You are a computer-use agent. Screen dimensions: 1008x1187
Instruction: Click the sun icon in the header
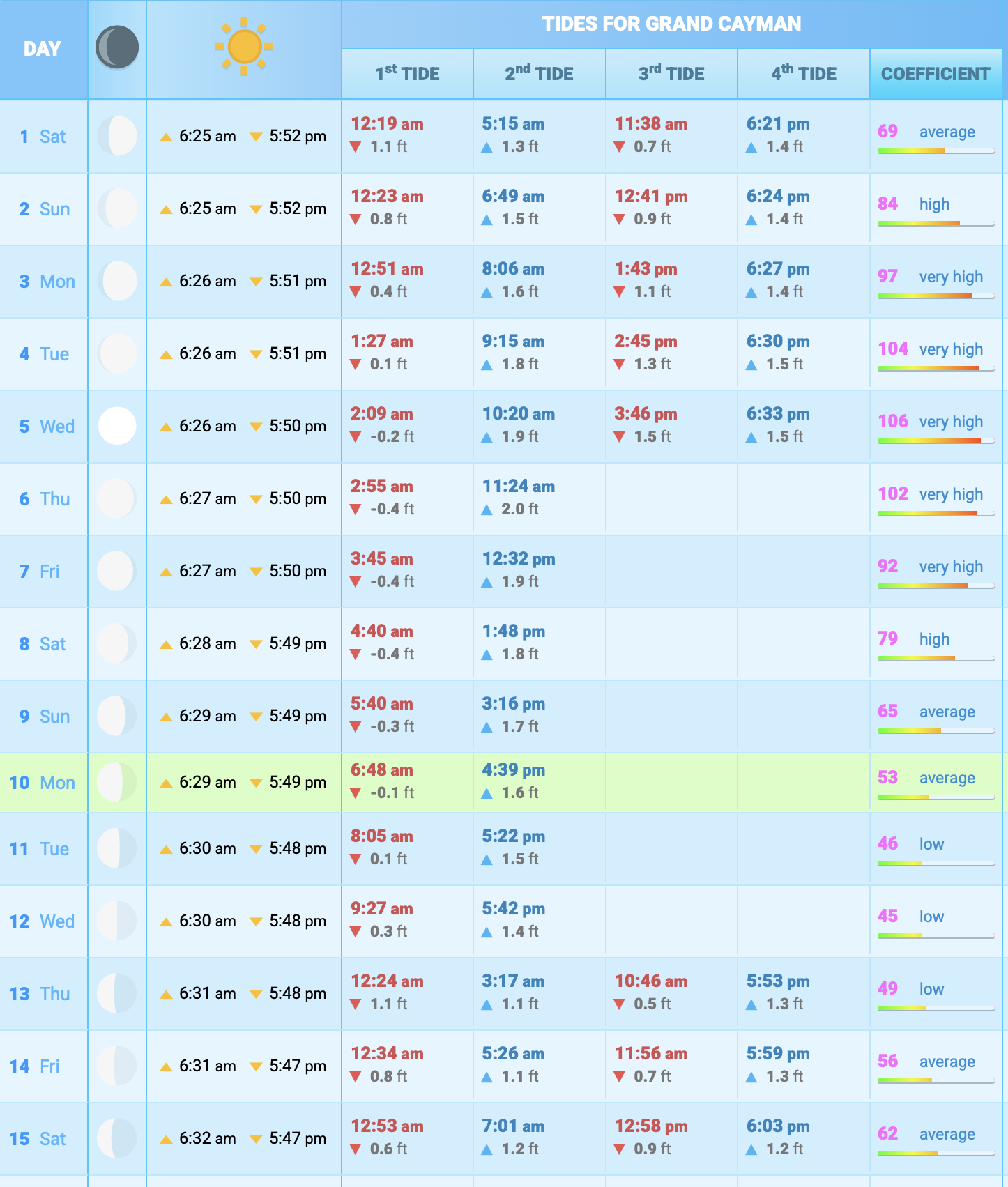[243, 47]
